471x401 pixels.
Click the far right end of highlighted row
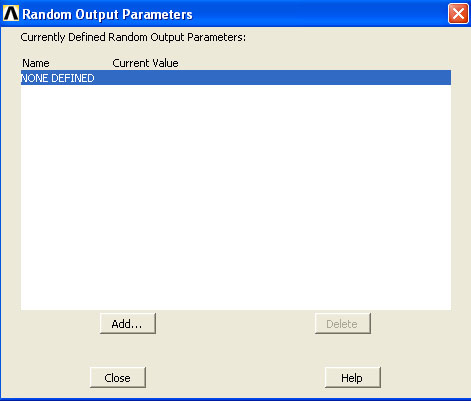(x=443, y=78)
